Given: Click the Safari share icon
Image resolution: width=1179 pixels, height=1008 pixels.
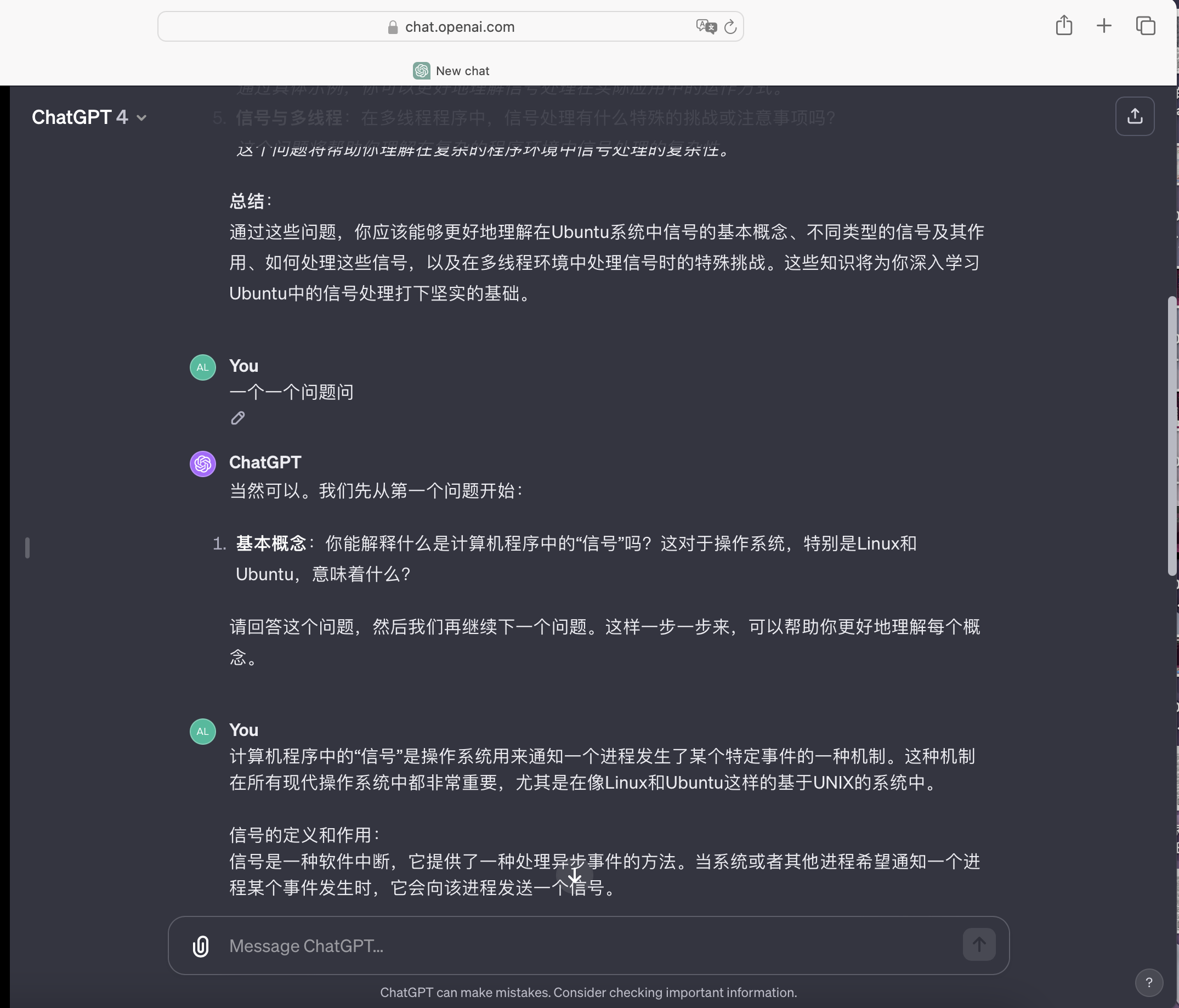Looking at the screenshot, I should click(x=1063, y=26).
